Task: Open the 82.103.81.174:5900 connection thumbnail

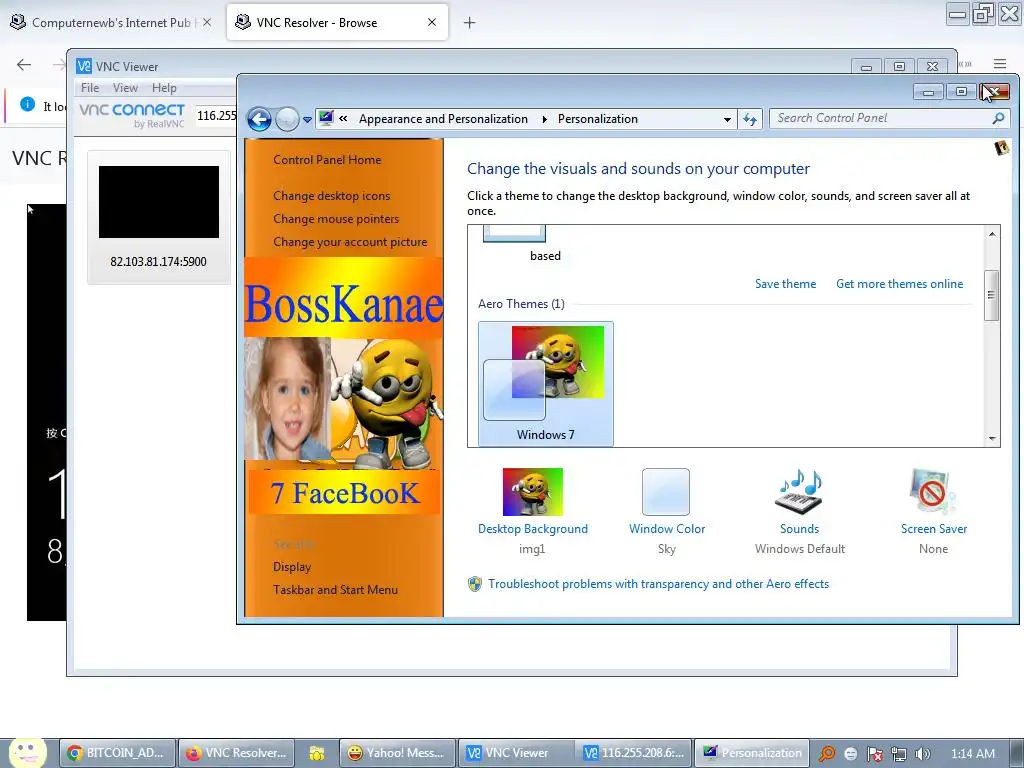Action: point(159,217)
